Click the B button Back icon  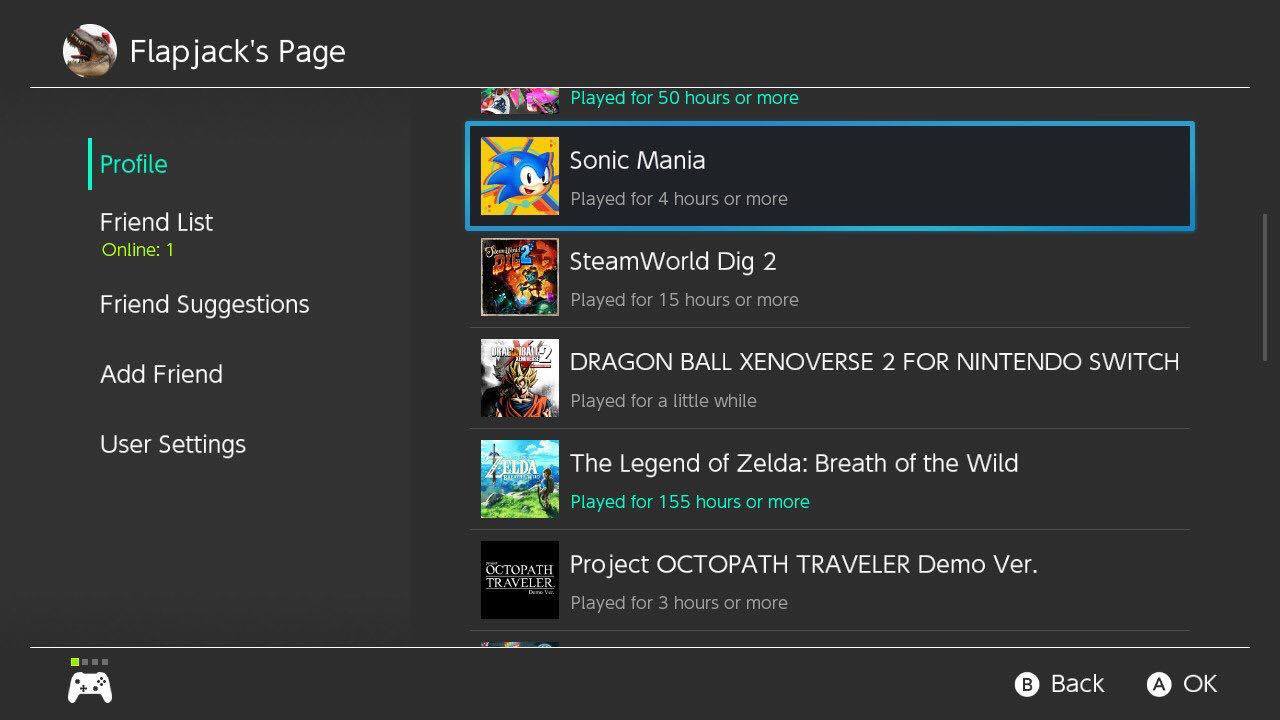click(x=1026, y=684)
